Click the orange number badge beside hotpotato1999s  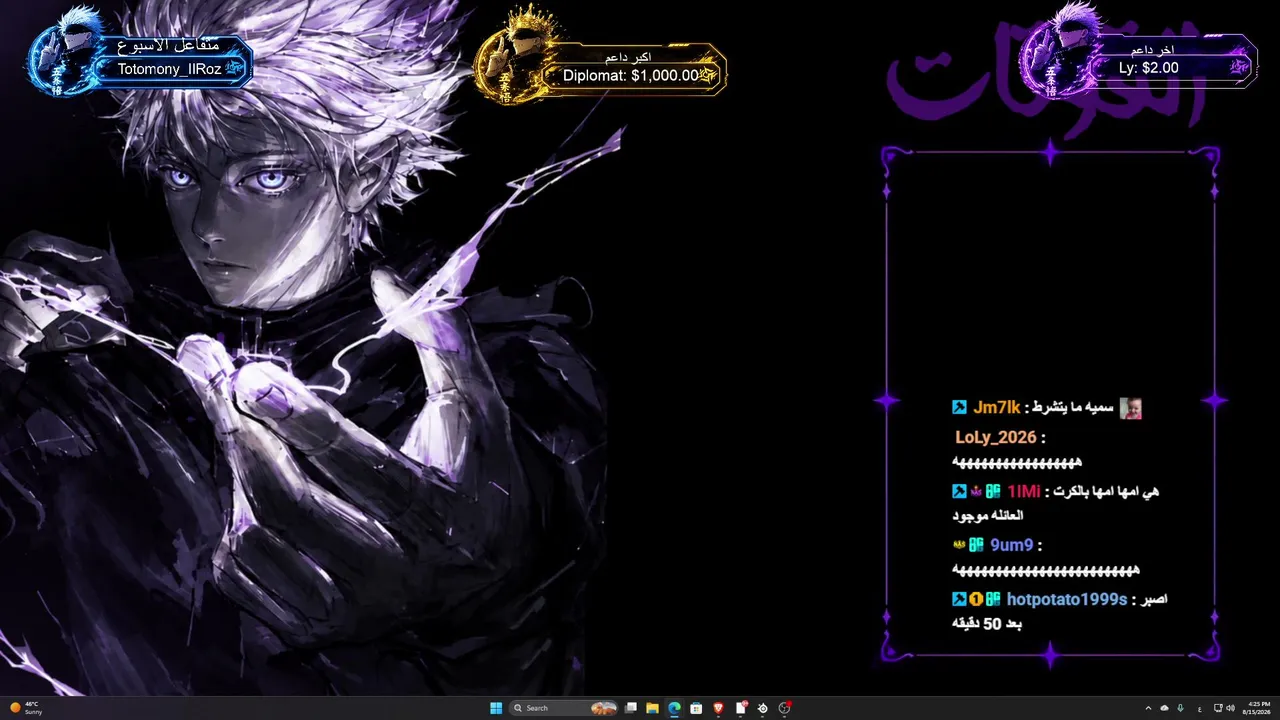pos(976,599)
